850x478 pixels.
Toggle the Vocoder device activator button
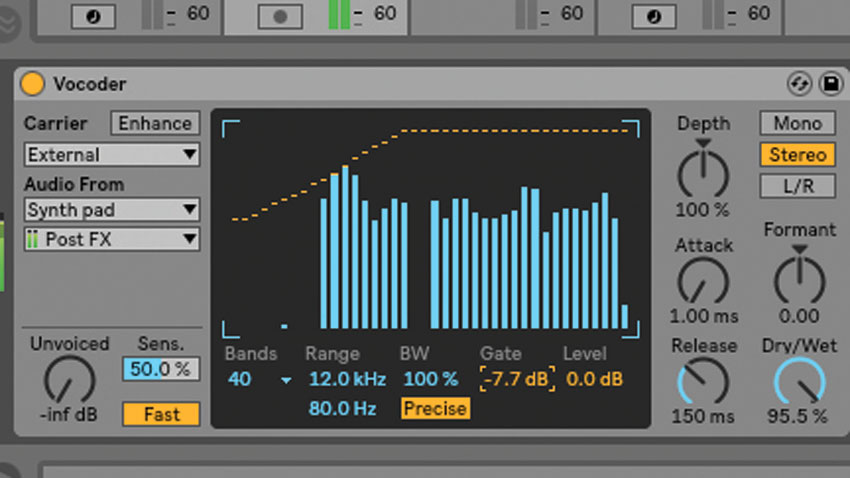[32, 84]
